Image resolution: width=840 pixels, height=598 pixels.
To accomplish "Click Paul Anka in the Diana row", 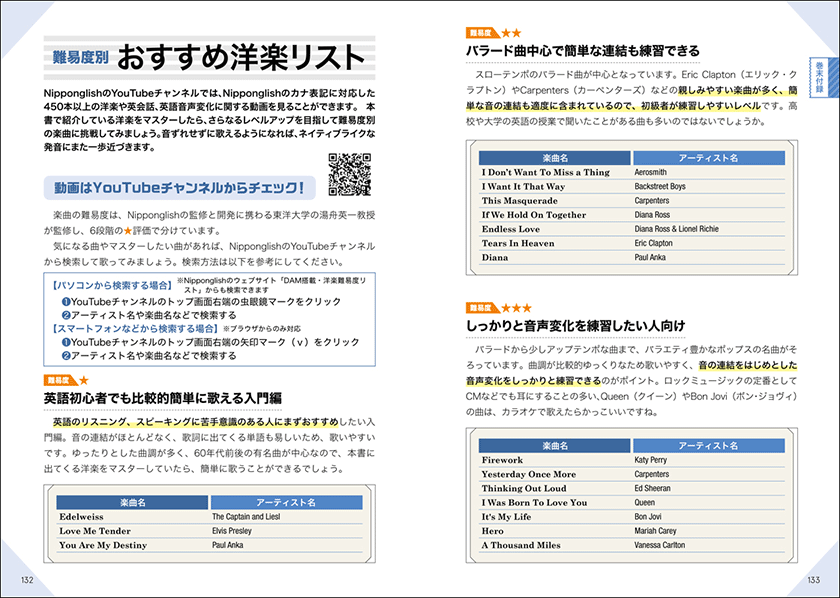I will (x=650, y=258).
